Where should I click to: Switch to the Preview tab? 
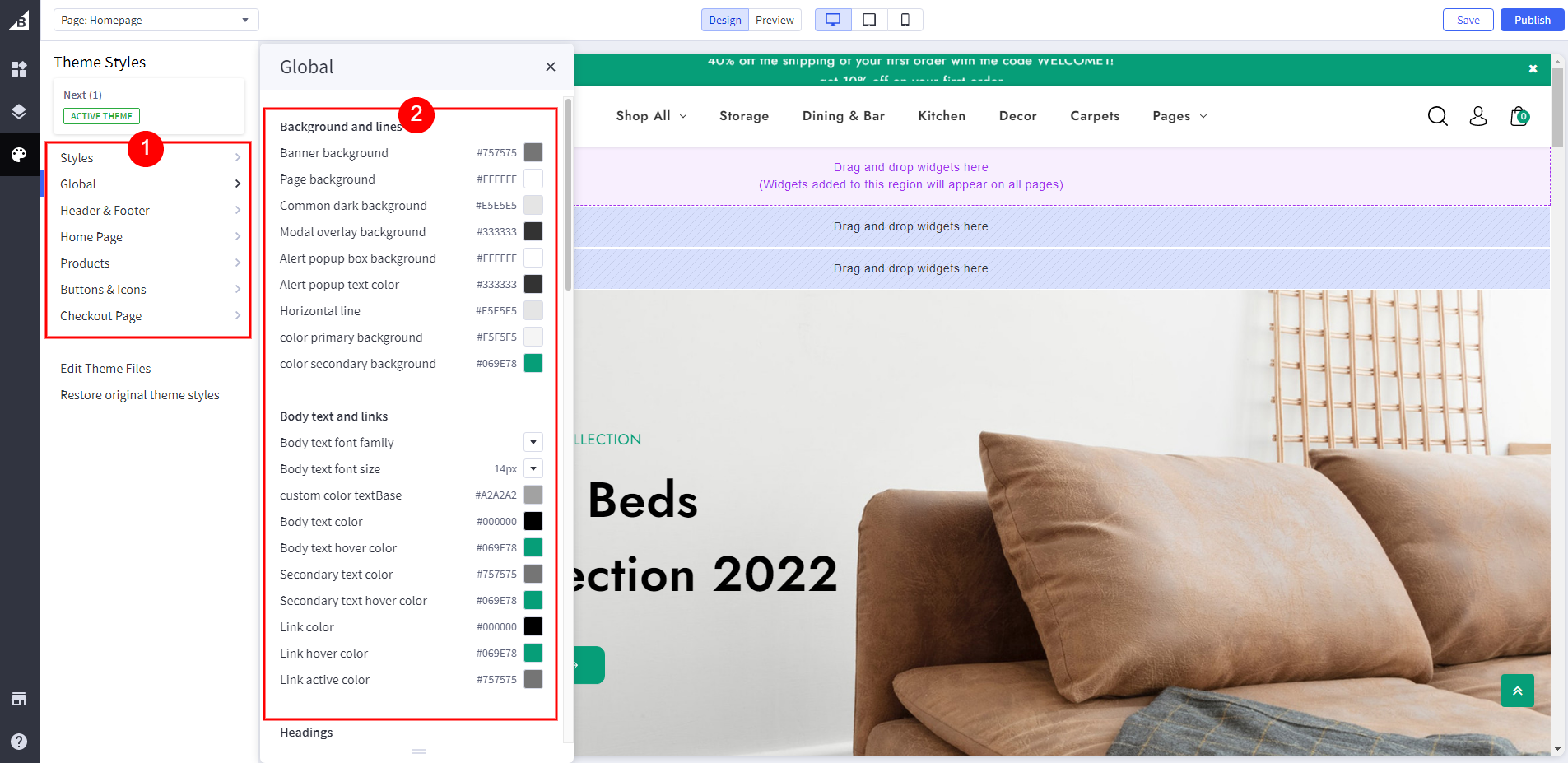[x=775, y=20]
